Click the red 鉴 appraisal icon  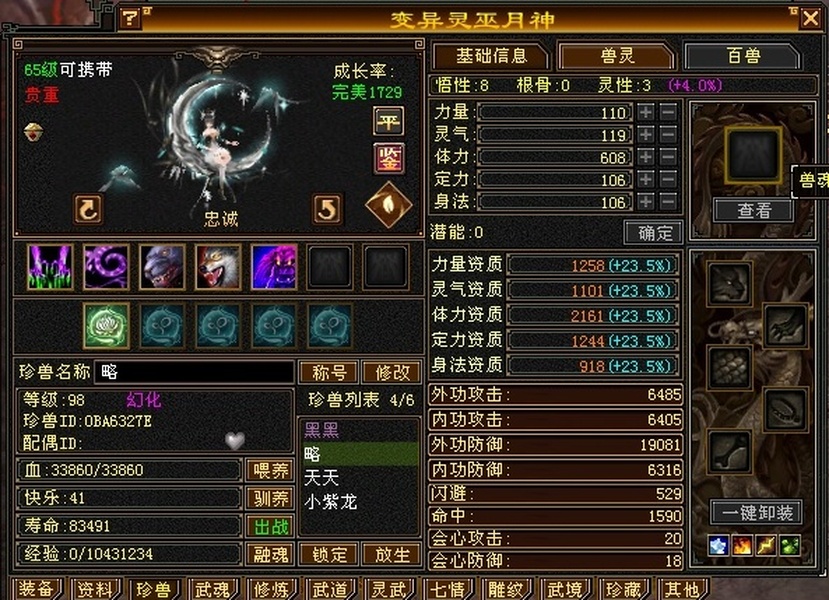(x=389, y=159)
